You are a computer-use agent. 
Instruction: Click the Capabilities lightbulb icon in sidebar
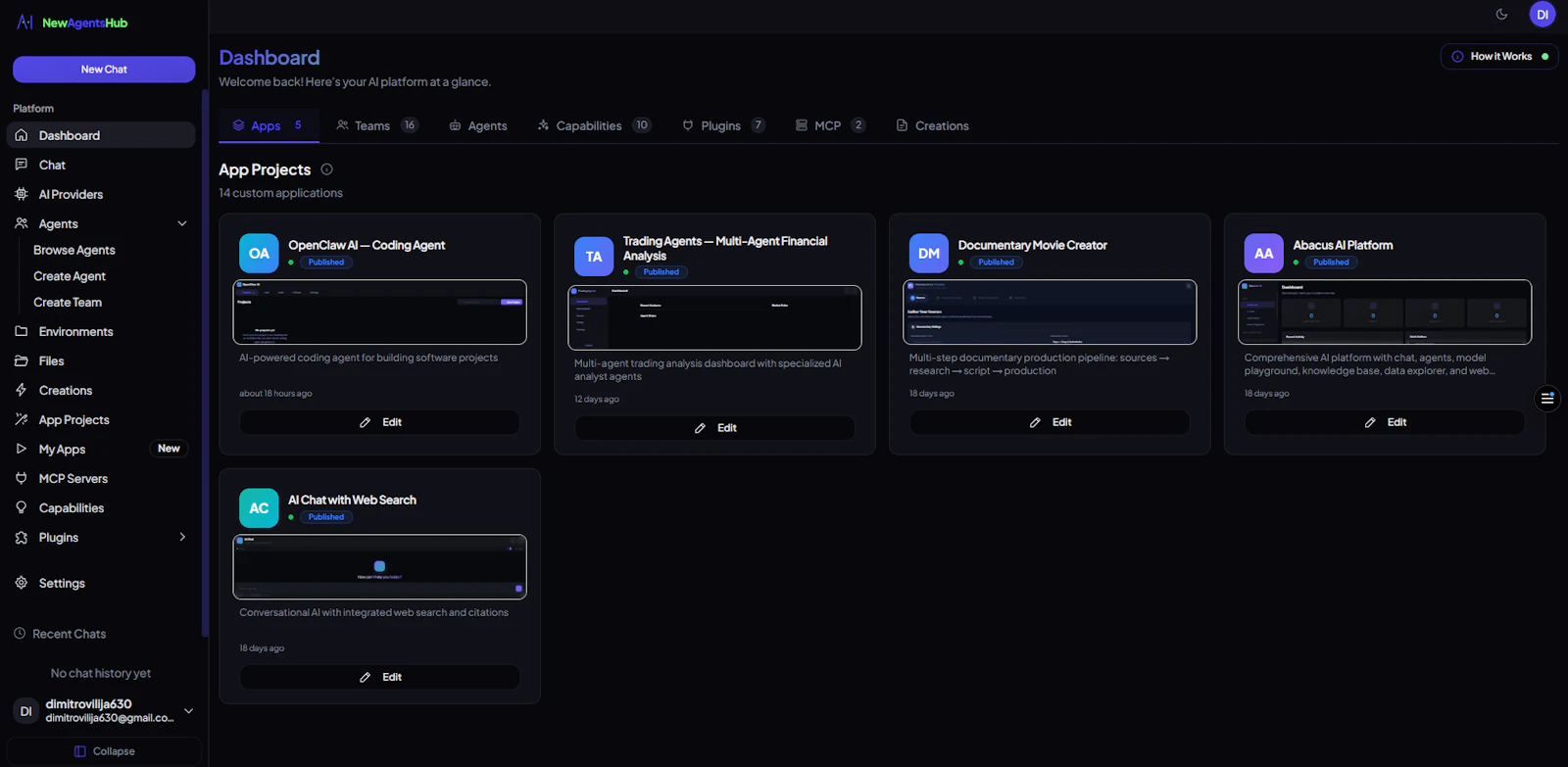pos(22,507)
